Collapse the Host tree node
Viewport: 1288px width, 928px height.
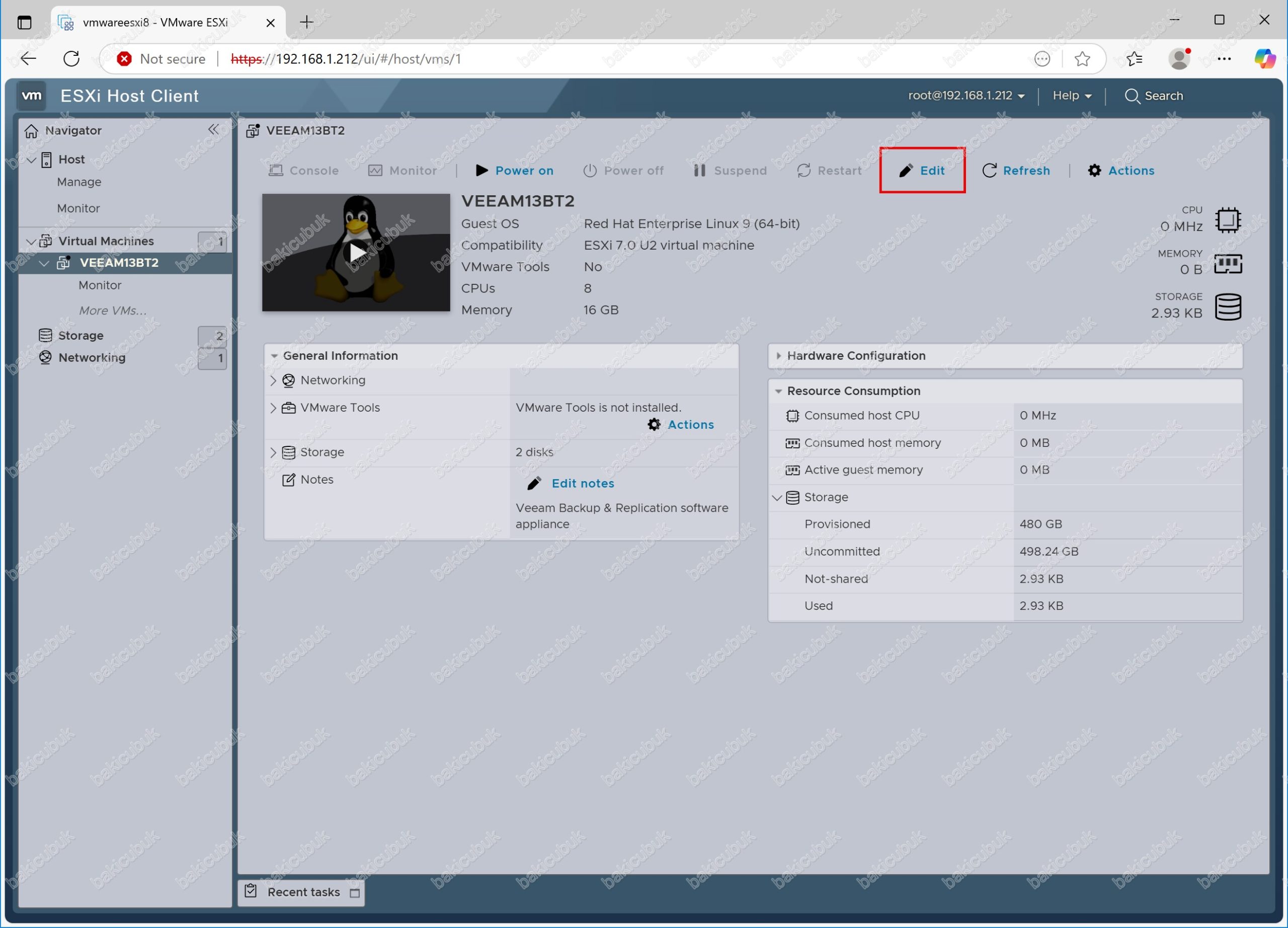pos(32,160)
